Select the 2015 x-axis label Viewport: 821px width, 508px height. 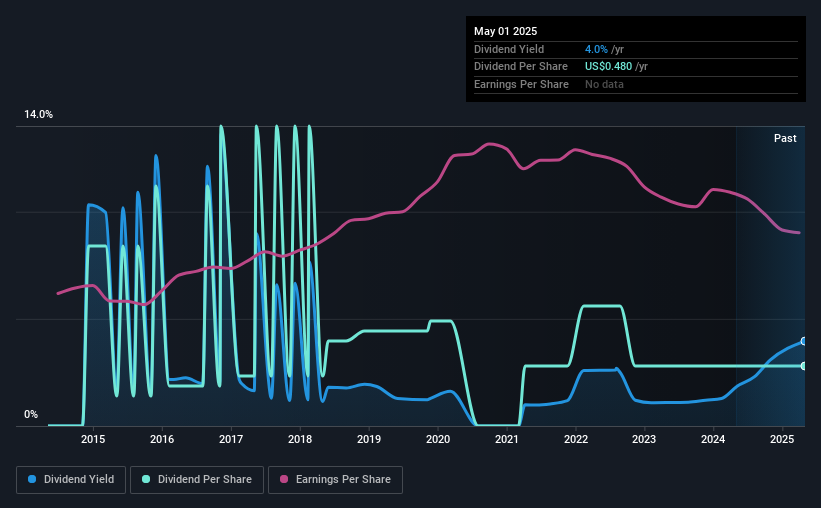tap(93, 439)
